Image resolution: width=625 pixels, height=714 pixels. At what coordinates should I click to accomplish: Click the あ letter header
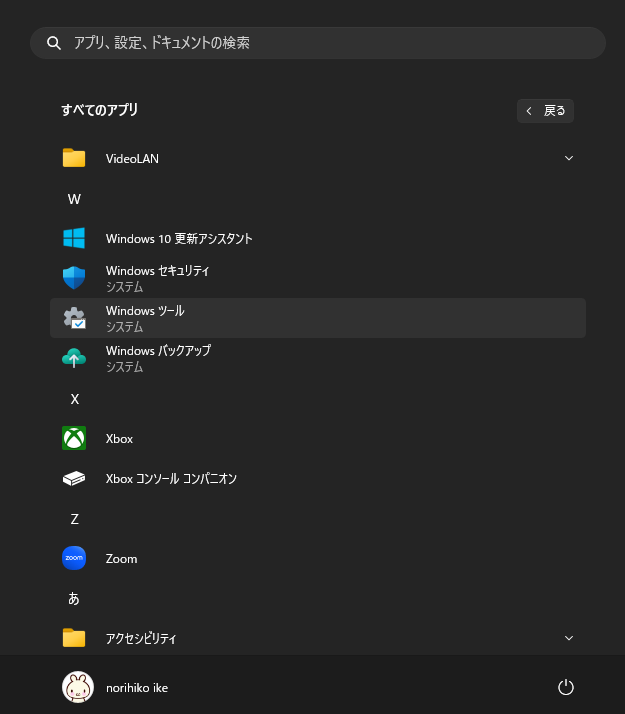74,598
